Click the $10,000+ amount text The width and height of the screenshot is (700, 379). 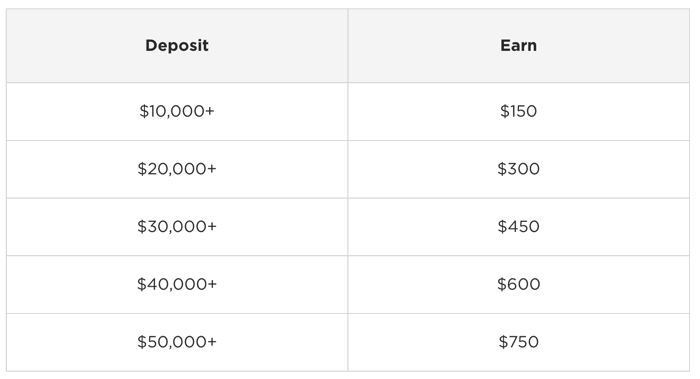coord(177,111)
